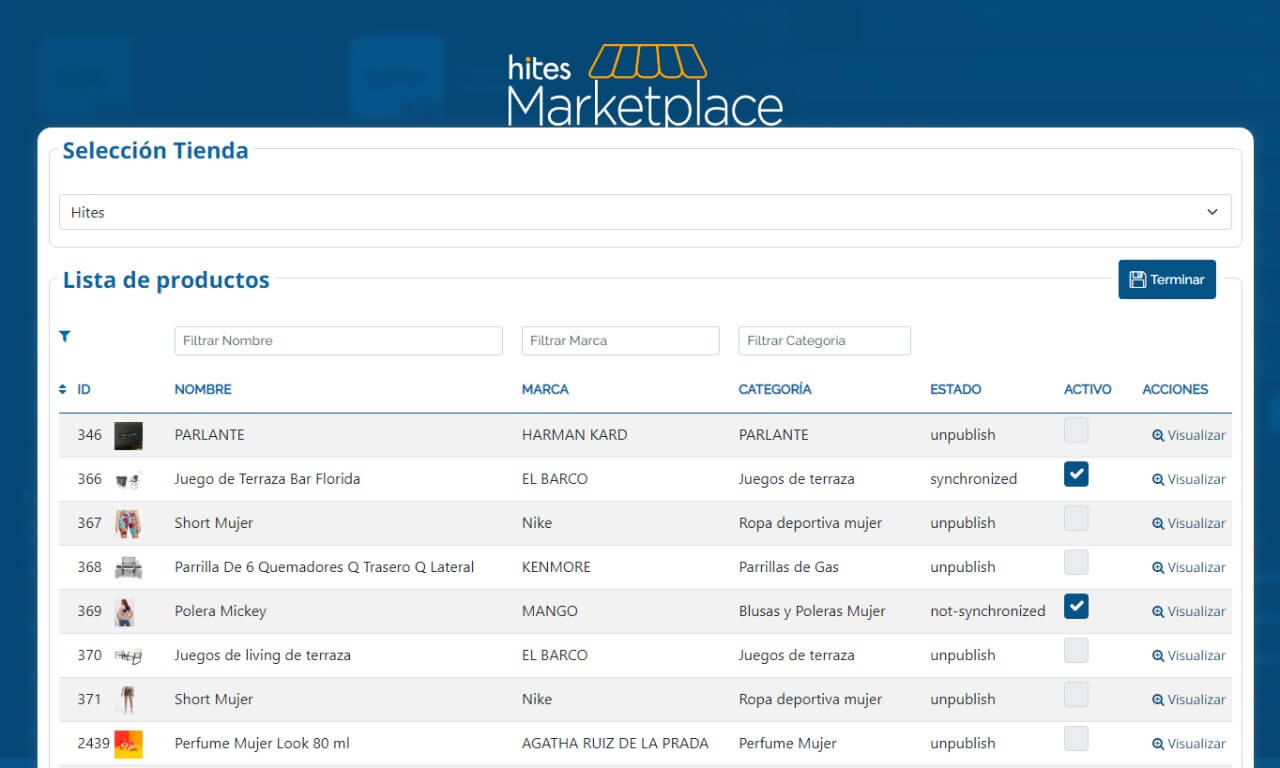1280x768 pixels.
Task: Open the thumbnail for product 371
Action: point(127,699)
